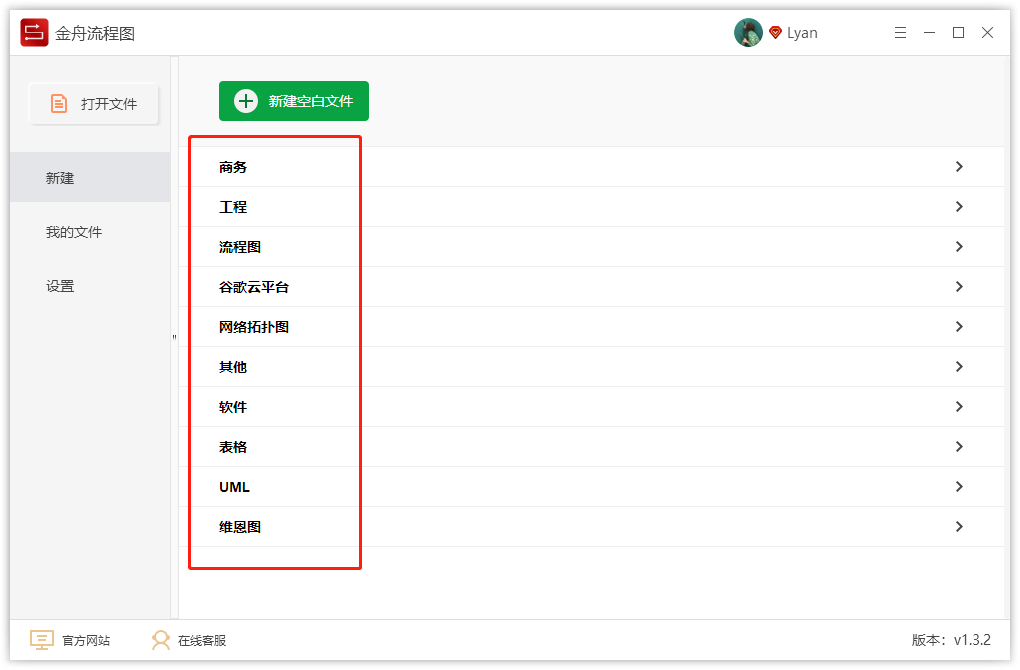Select the 谷歌云平台 category label
1020x670 pixels.
pyautogui.click(x=254, y=287)
